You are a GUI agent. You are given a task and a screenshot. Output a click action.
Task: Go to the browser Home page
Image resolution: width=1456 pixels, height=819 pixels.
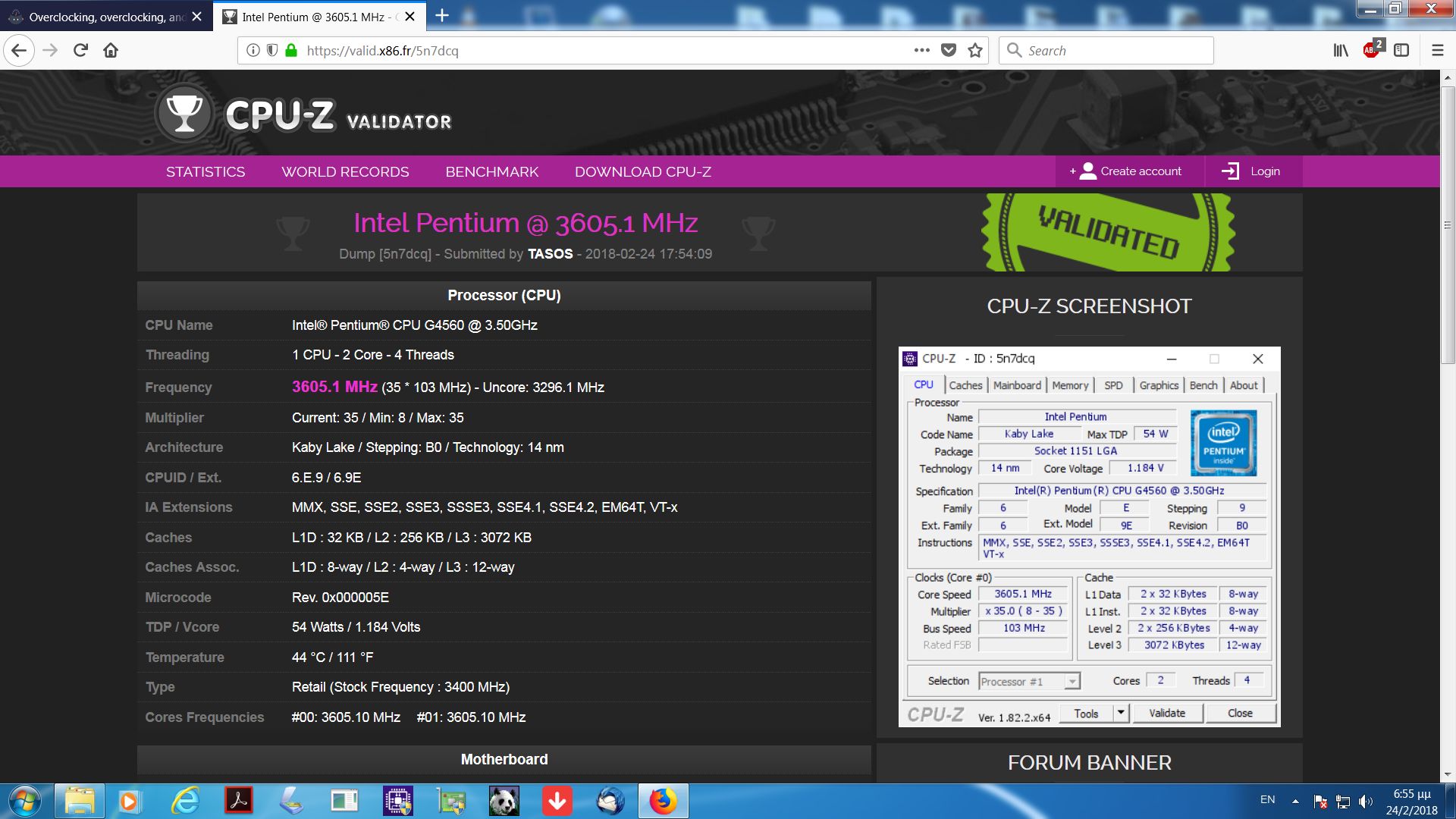click(x=111, y=51)
